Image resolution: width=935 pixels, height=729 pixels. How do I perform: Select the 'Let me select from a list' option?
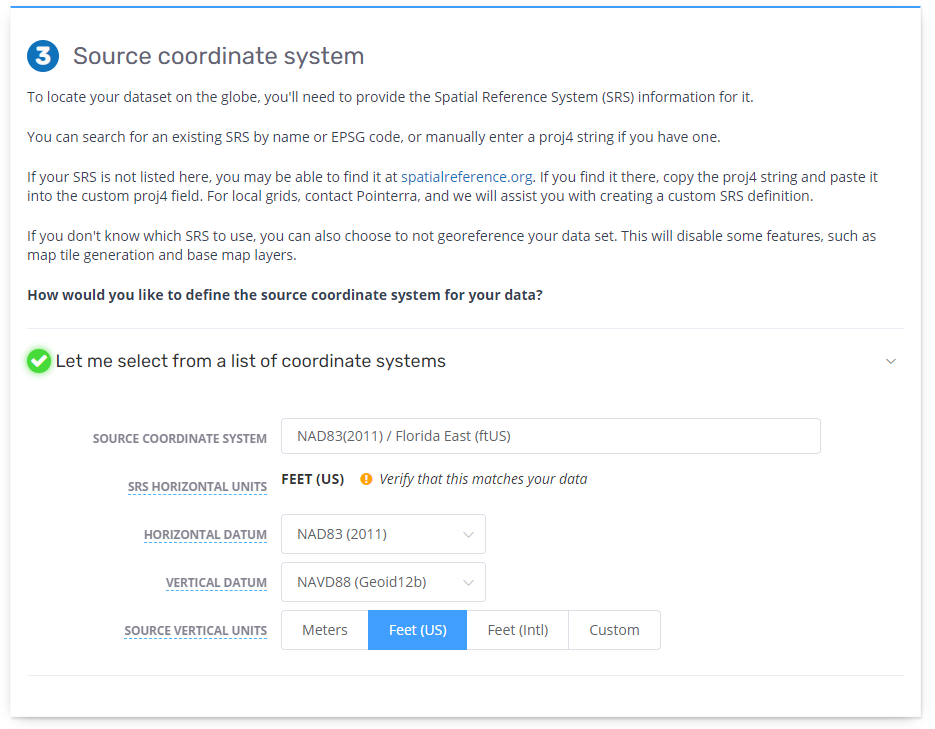pos(250,361)
